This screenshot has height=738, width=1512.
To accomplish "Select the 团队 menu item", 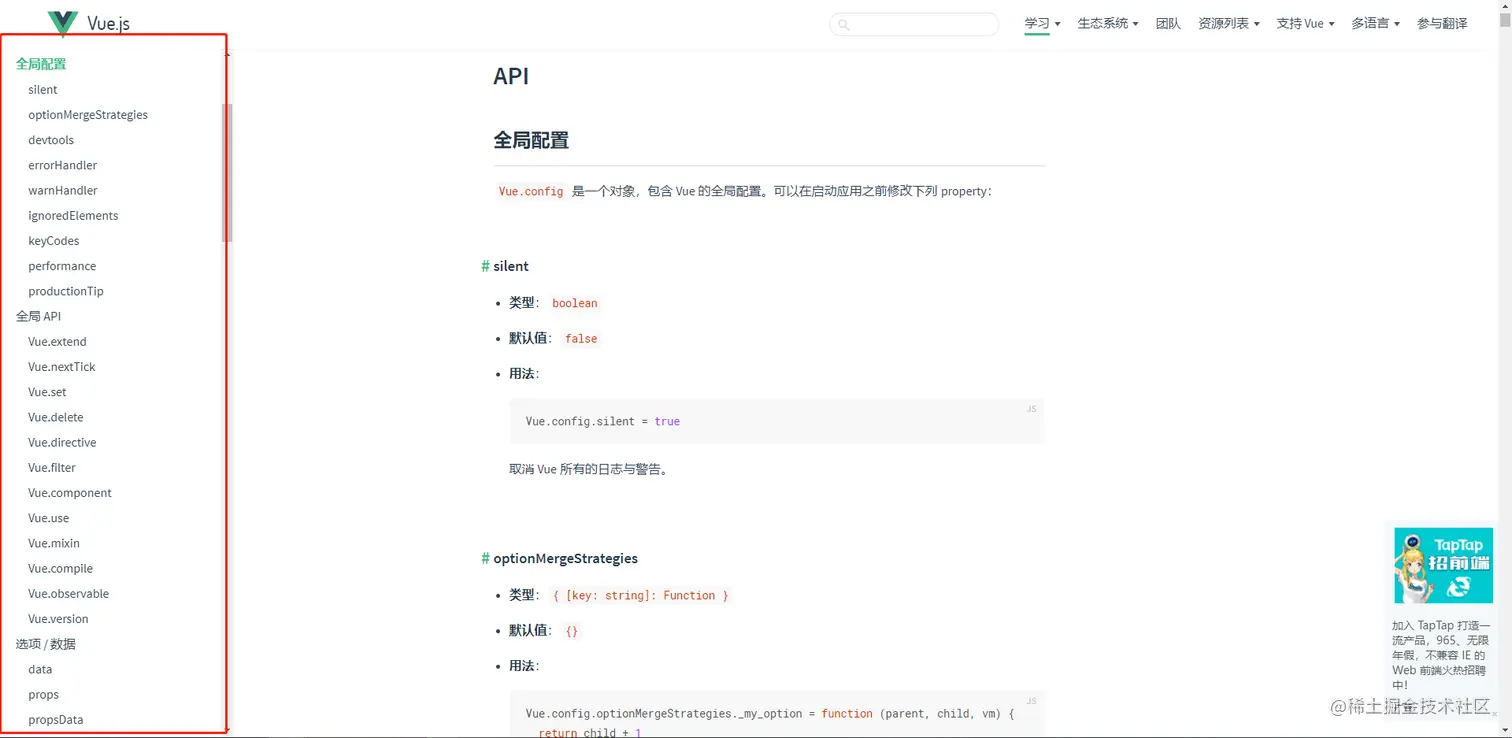I will (x=1168, y=23).
